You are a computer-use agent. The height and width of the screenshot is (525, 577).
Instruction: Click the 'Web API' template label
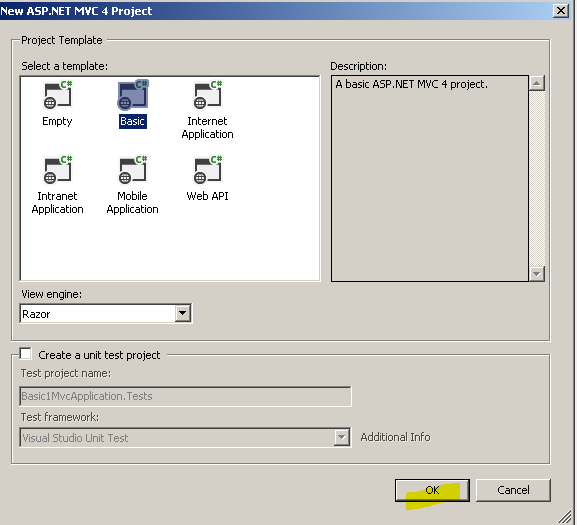tap(208, 196)
